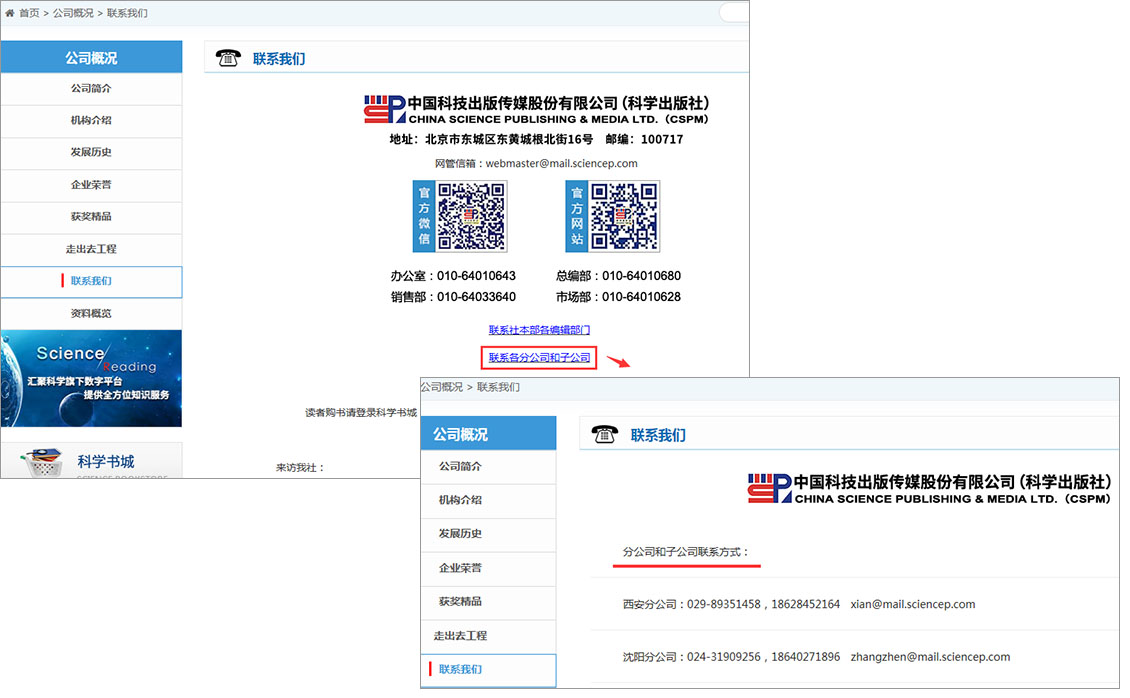This screenshot has height=698, width=1130.
Task: Click the 联系我们 heading in the upper-left page
Action: pyautogui.click(x=279, y=59)
